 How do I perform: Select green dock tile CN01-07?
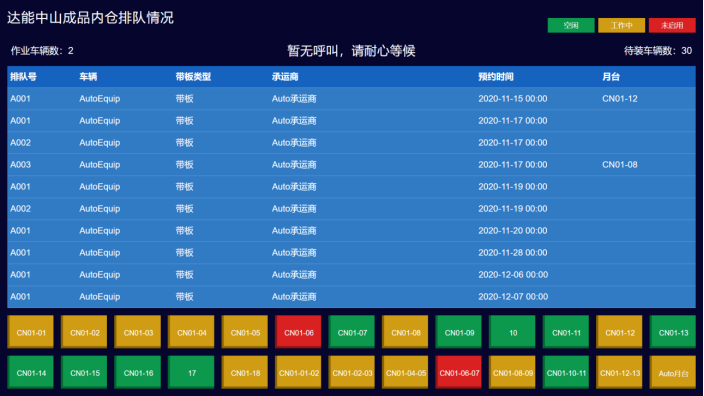[x=352, y=332]
